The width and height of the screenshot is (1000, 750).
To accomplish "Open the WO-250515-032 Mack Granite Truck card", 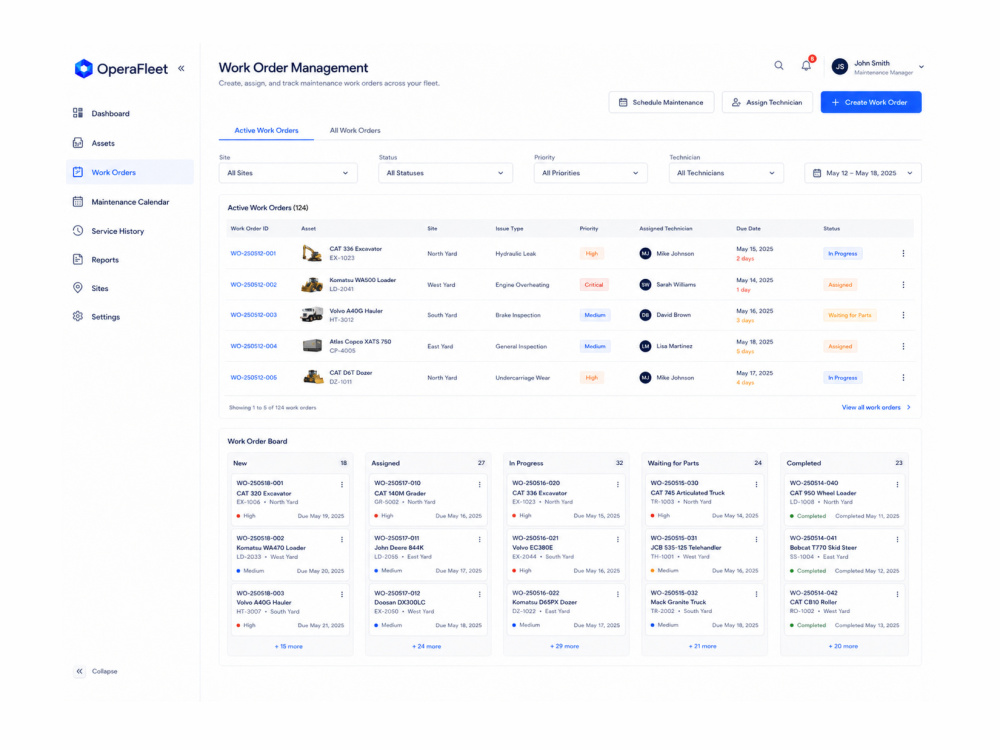I will click(x=705, y=609).
